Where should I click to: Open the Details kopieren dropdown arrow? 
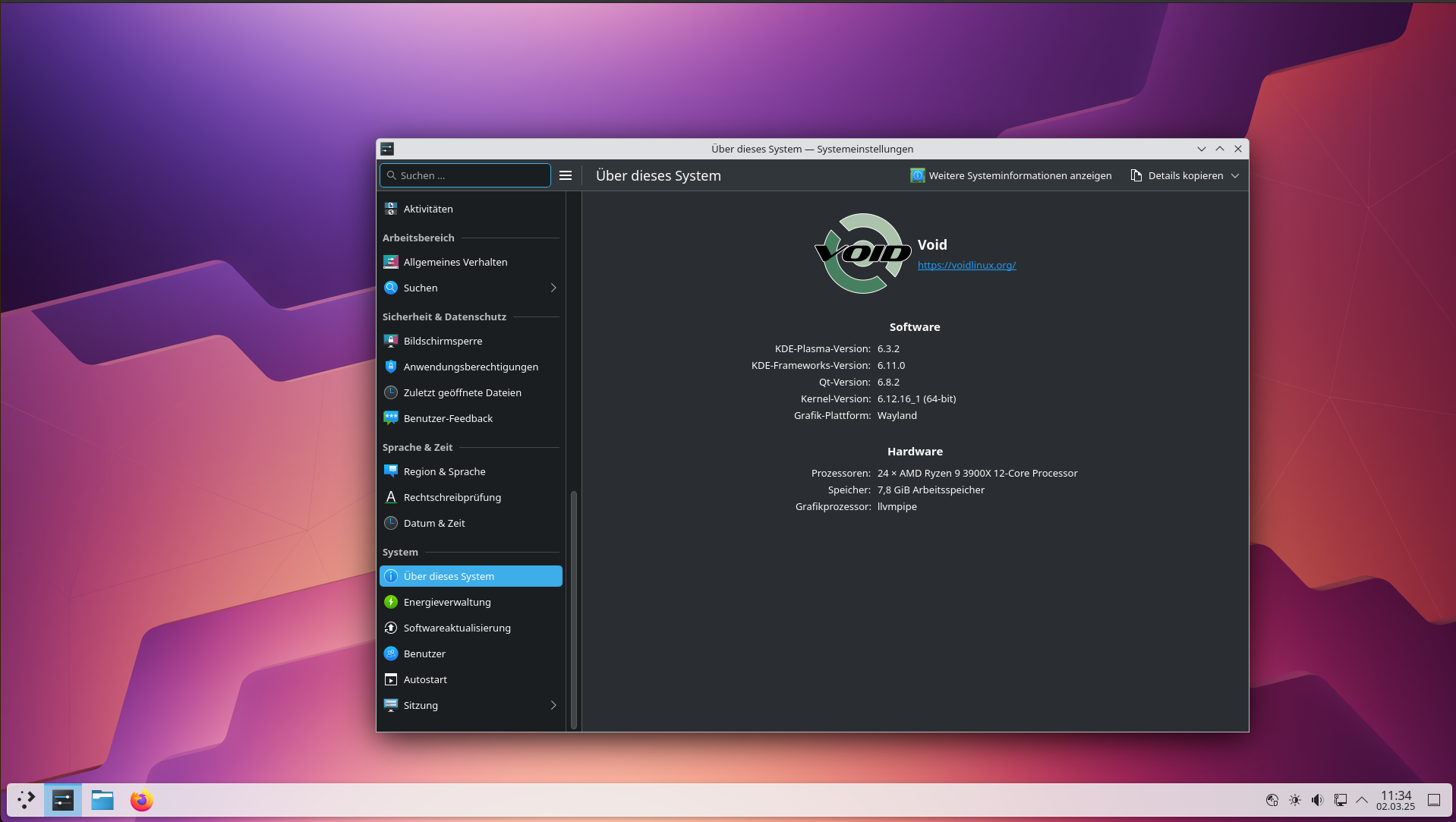(x=1235, y=175)
